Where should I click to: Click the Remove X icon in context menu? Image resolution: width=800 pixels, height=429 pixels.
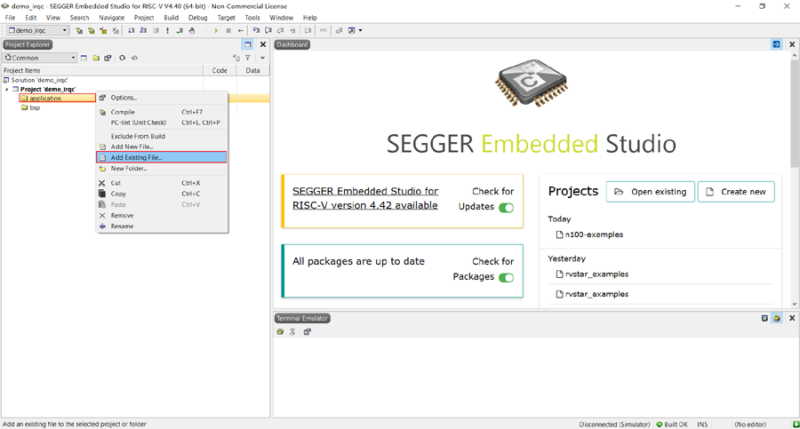102,215
